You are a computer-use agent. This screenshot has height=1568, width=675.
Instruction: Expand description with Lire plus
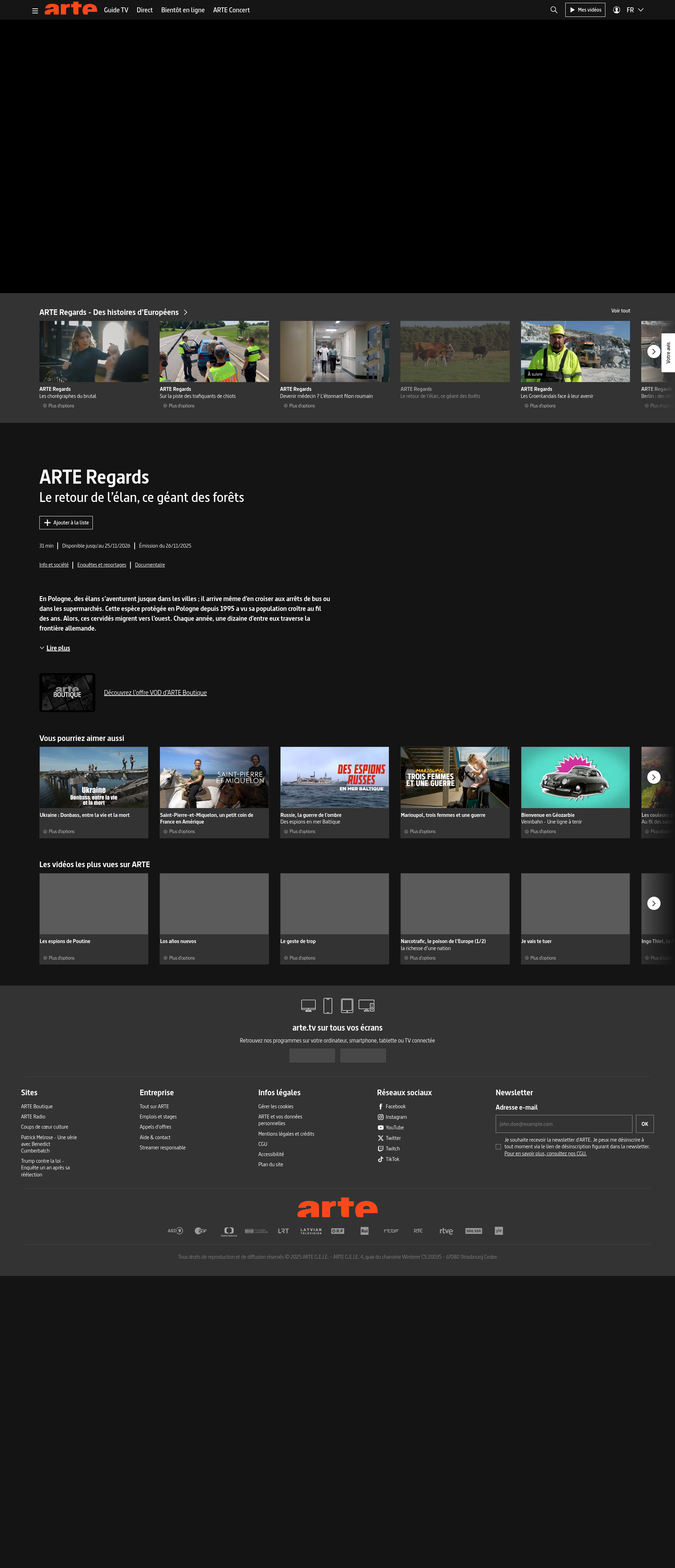58,648
